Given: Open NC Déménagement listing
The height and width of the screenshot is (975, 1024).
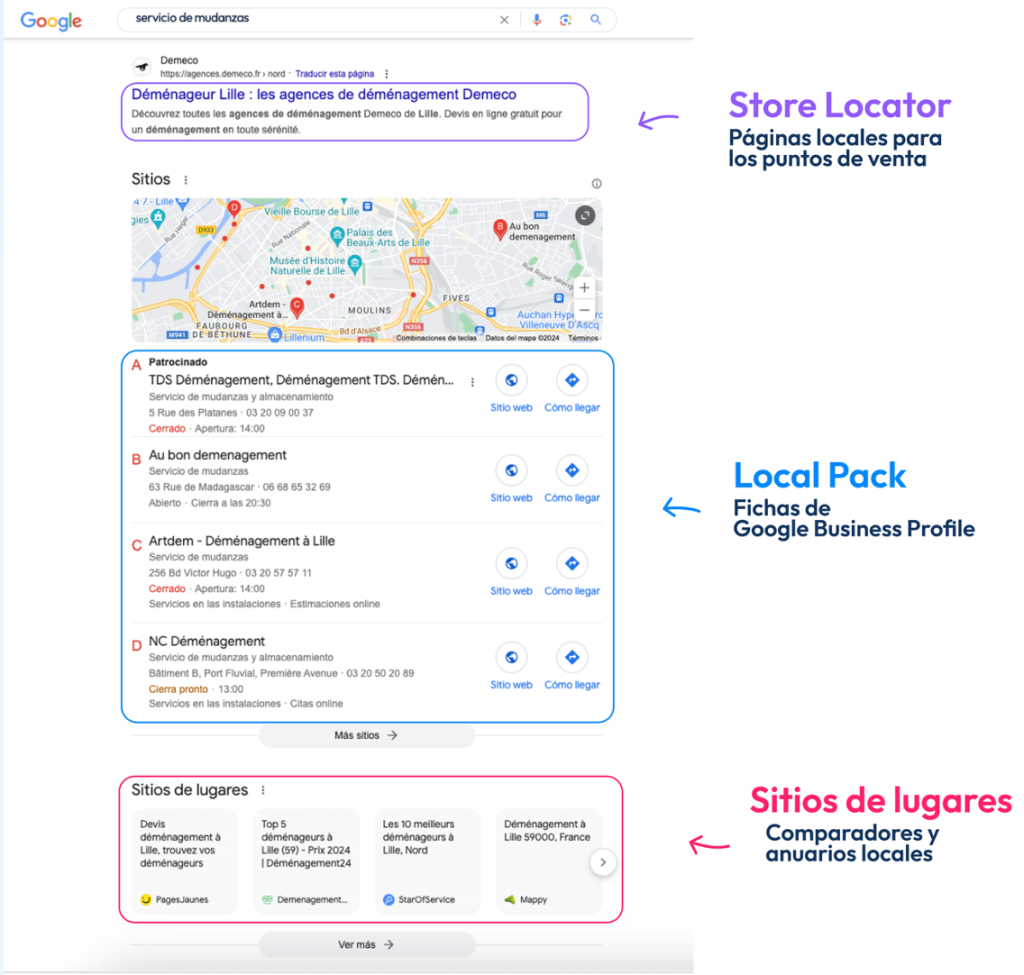Looking at the screenshot, I should click(x=206, y=641).
